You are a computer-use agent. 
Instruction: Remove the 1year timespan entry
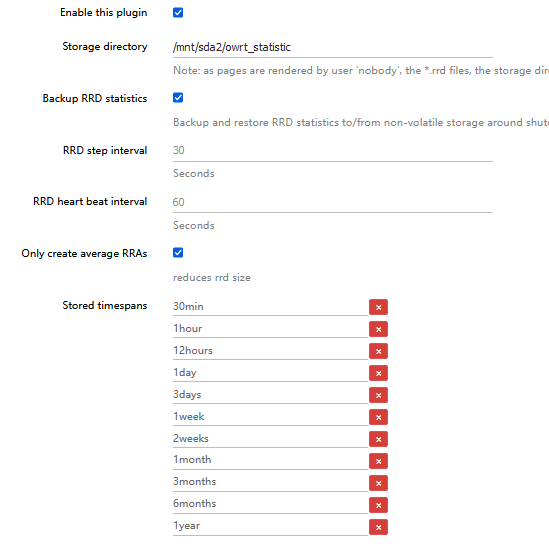tap(378, 527)
